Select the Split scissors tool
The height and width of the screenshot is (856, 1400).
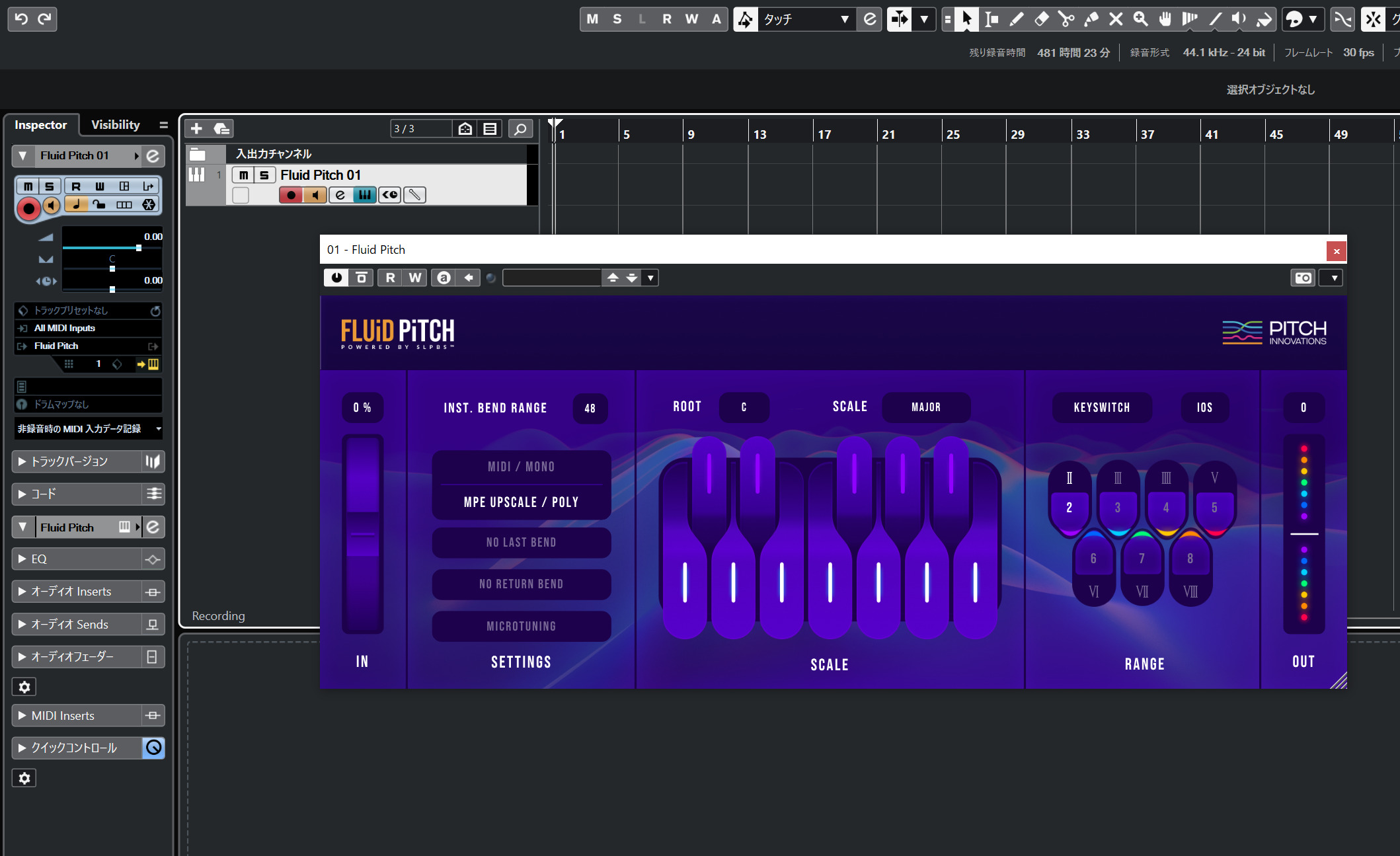(x=1066, y=19)
